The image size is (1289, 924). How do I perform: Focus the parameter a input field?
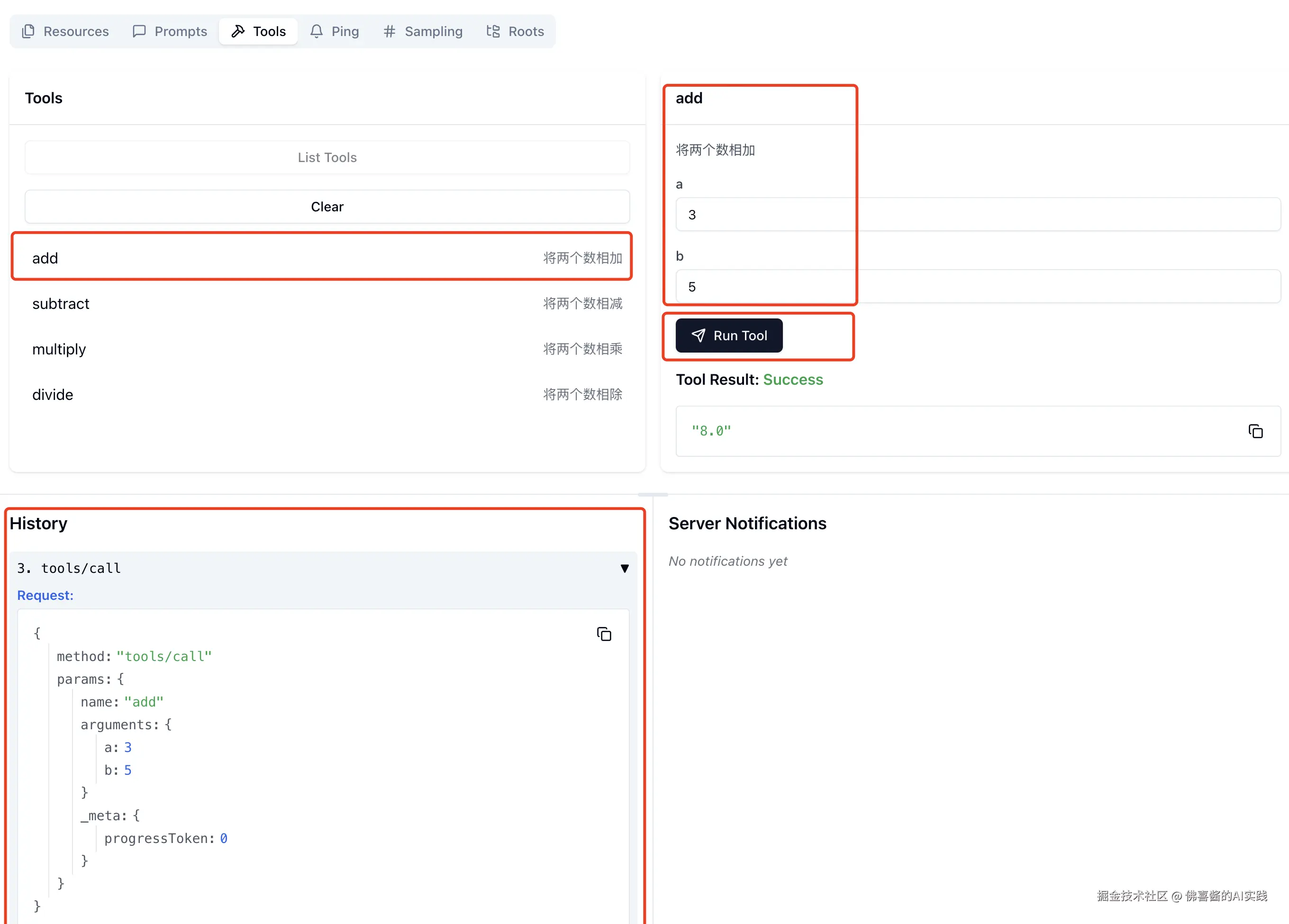(978, 215)
